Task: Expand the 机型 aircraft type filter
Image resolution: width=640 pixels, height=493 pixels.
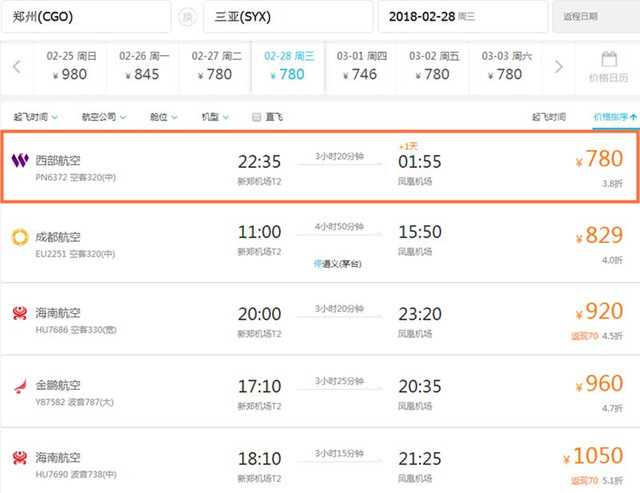Action: [215, 117]
